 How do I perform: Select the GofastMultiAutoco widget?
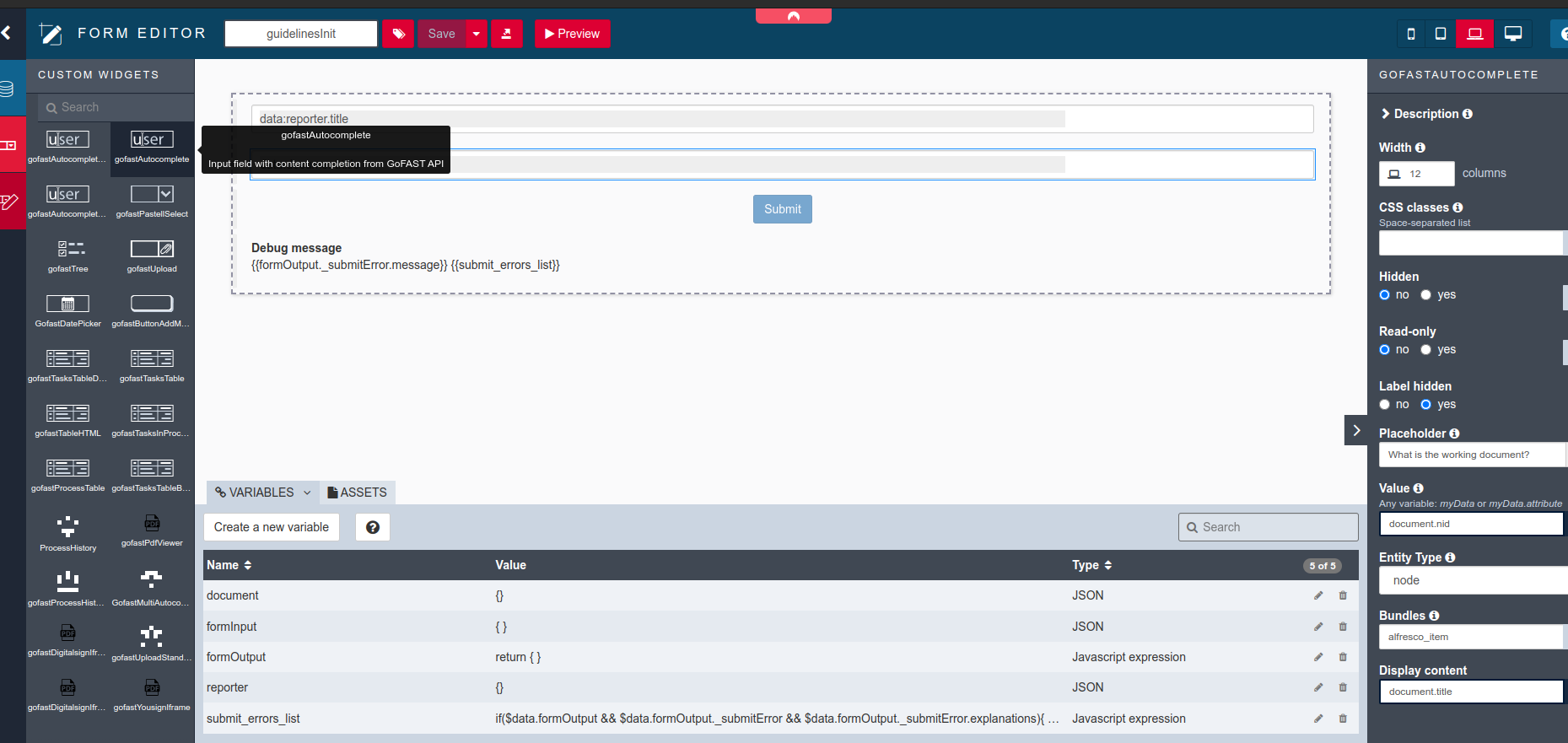click(x=152, y=588)
